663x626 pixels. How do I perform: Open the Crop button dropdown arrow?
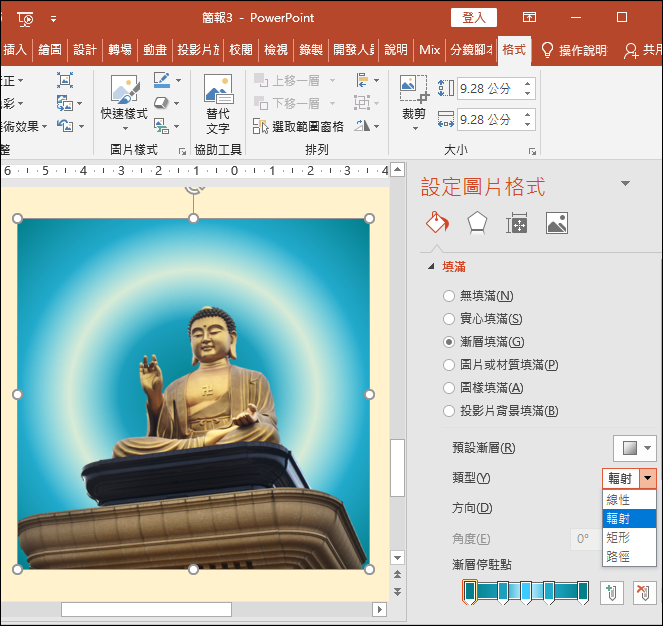pos(415,129)
